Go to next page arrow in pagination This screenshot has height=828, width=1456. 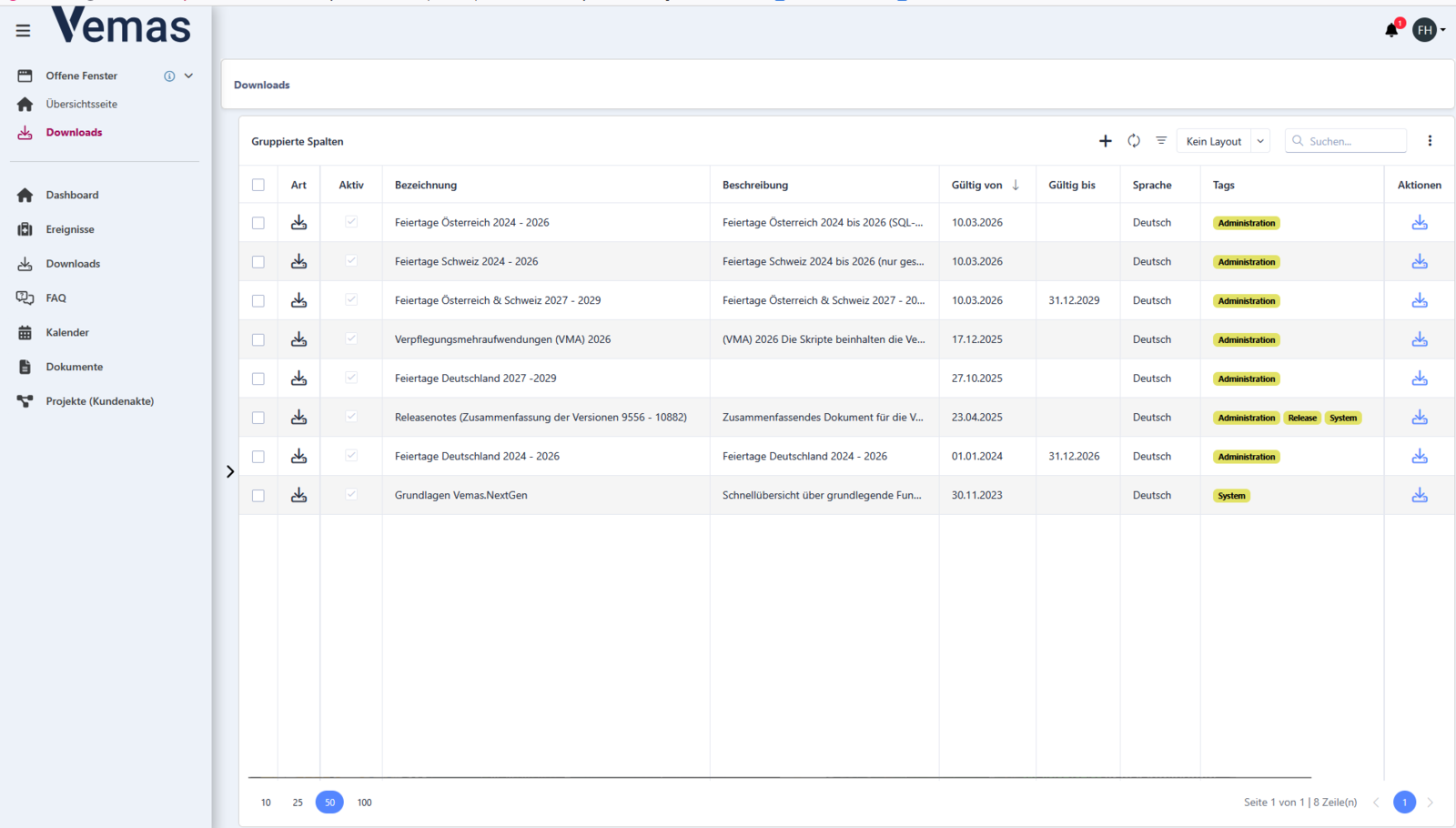(1430, 803)
